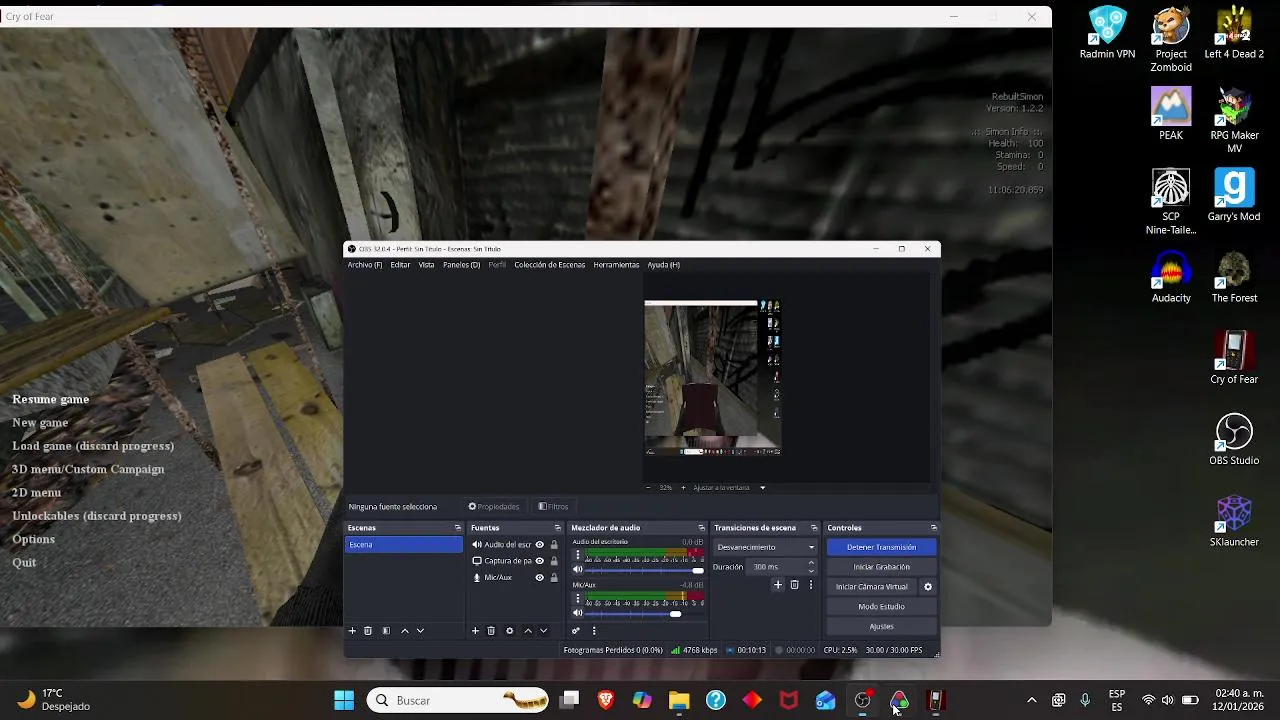
Task: Click OBS Studio taskbar icon
Action: tap(862, 701)
